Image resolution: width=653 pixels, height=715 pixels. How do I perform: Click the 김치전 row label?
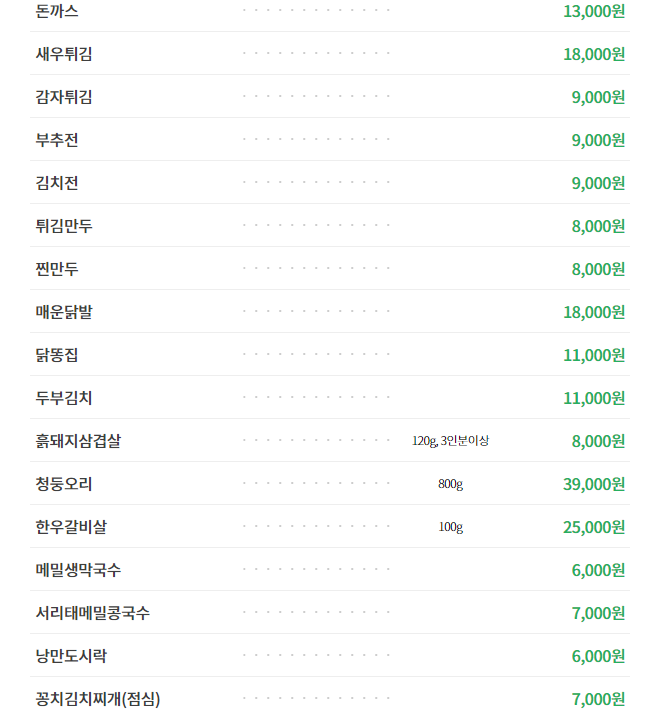(x=57, y=183)
